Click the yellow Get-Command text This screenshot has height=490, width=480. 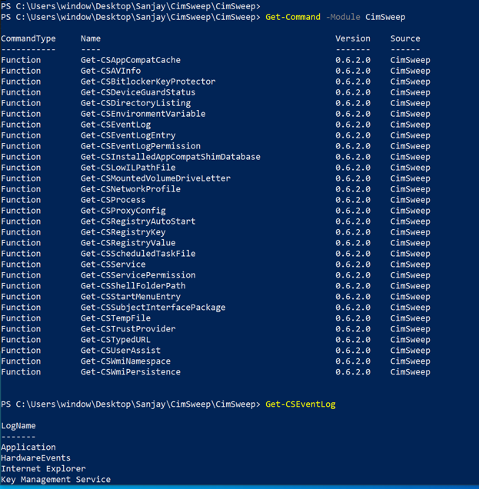(293, 17)
